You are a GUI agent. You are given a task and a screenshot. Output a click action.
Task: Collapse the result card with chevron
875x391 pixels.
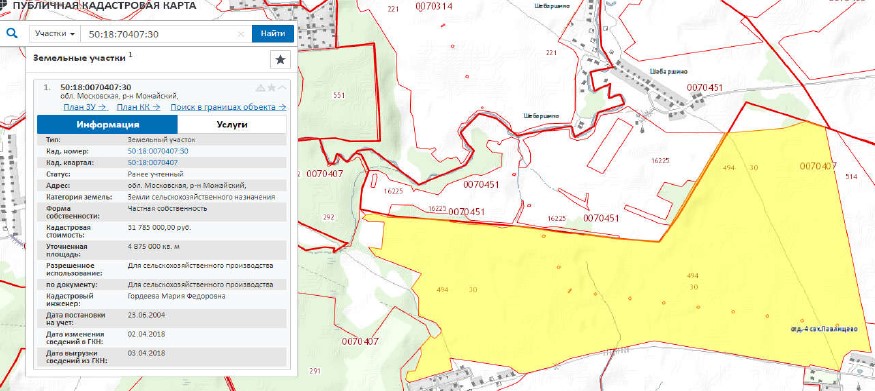click(282, 88)
